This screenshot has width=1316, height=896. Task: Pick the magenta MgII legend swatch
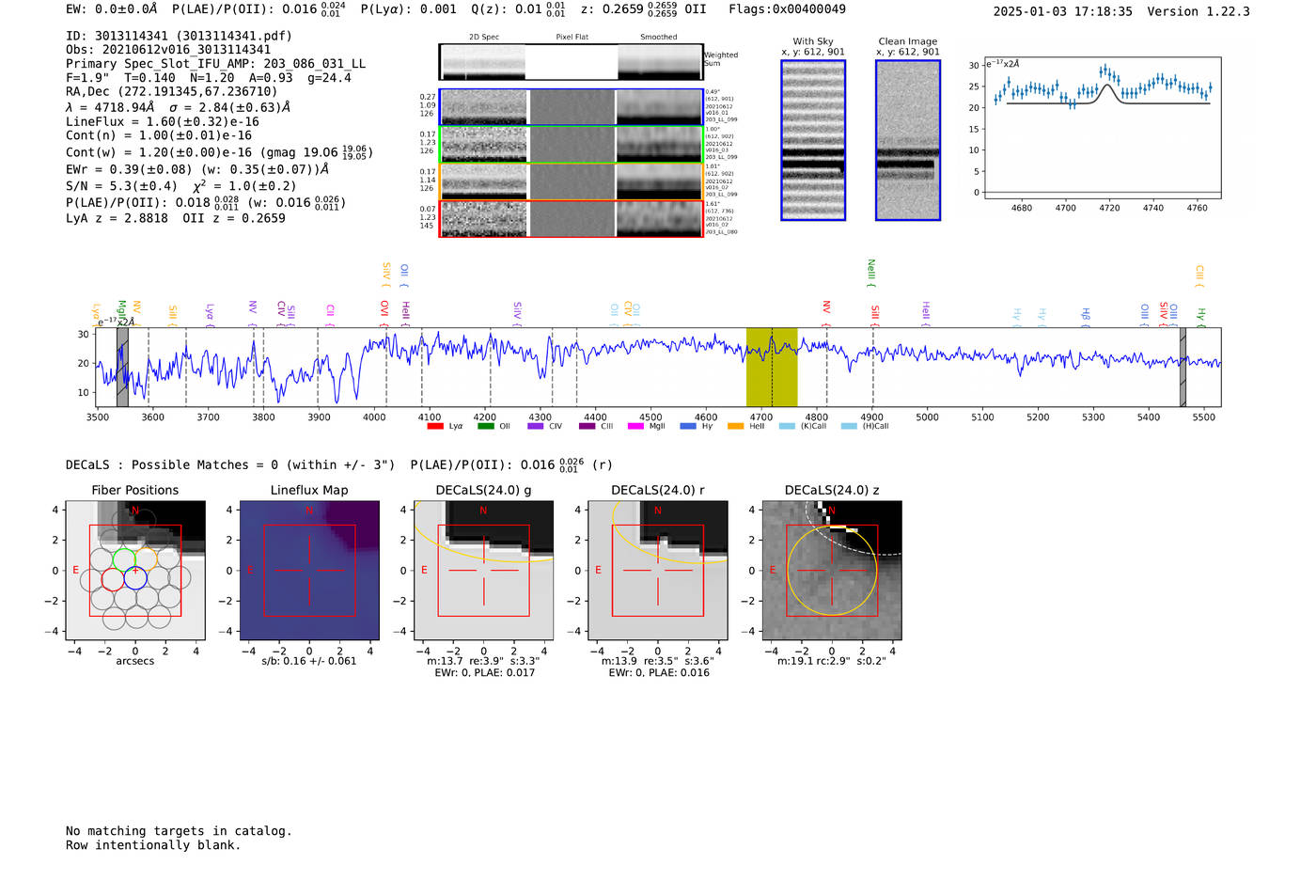635,426
